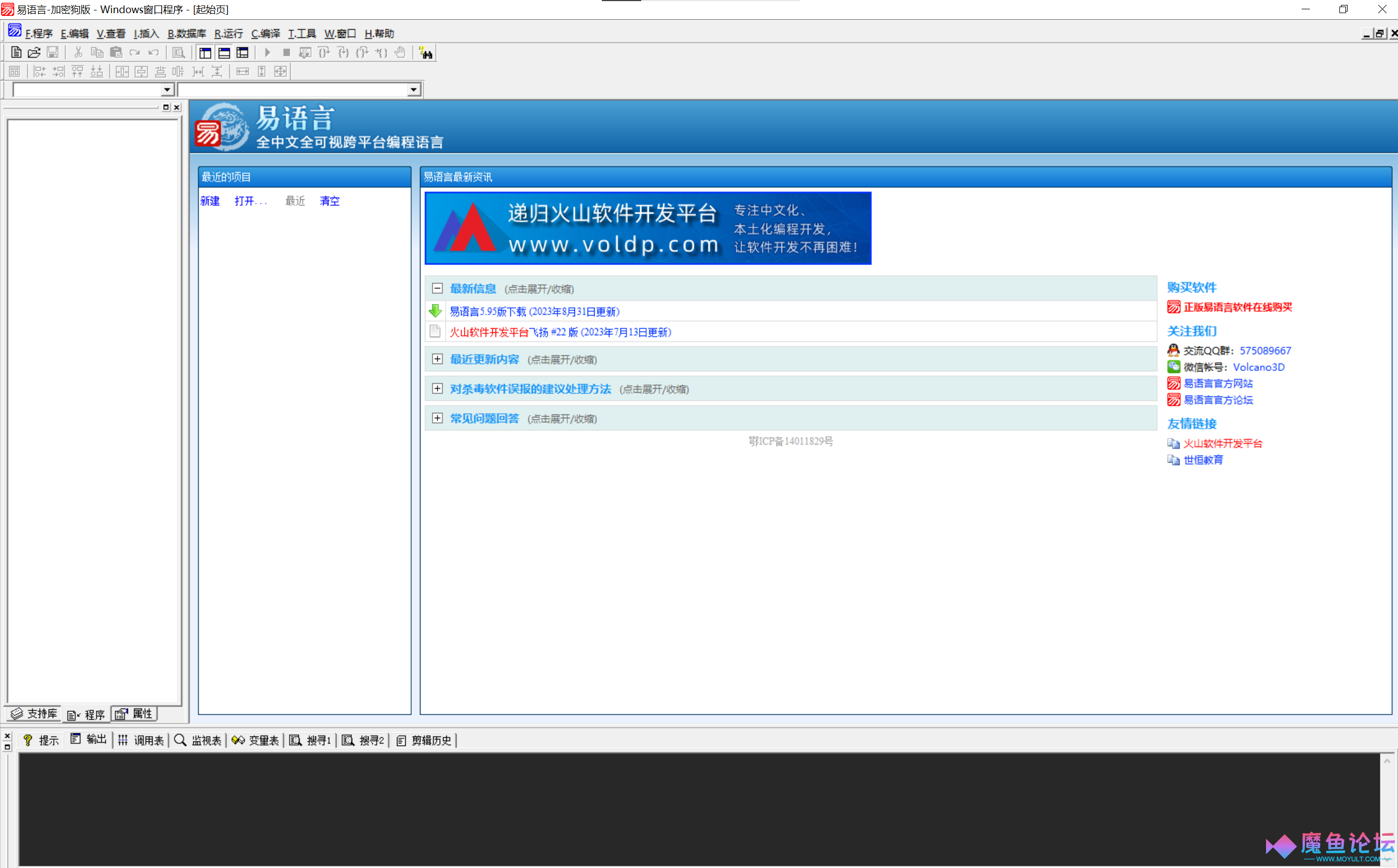This screenshot has width=1398, height=868.
Task: Click the Save floppy disk icon
Action: 53,53
